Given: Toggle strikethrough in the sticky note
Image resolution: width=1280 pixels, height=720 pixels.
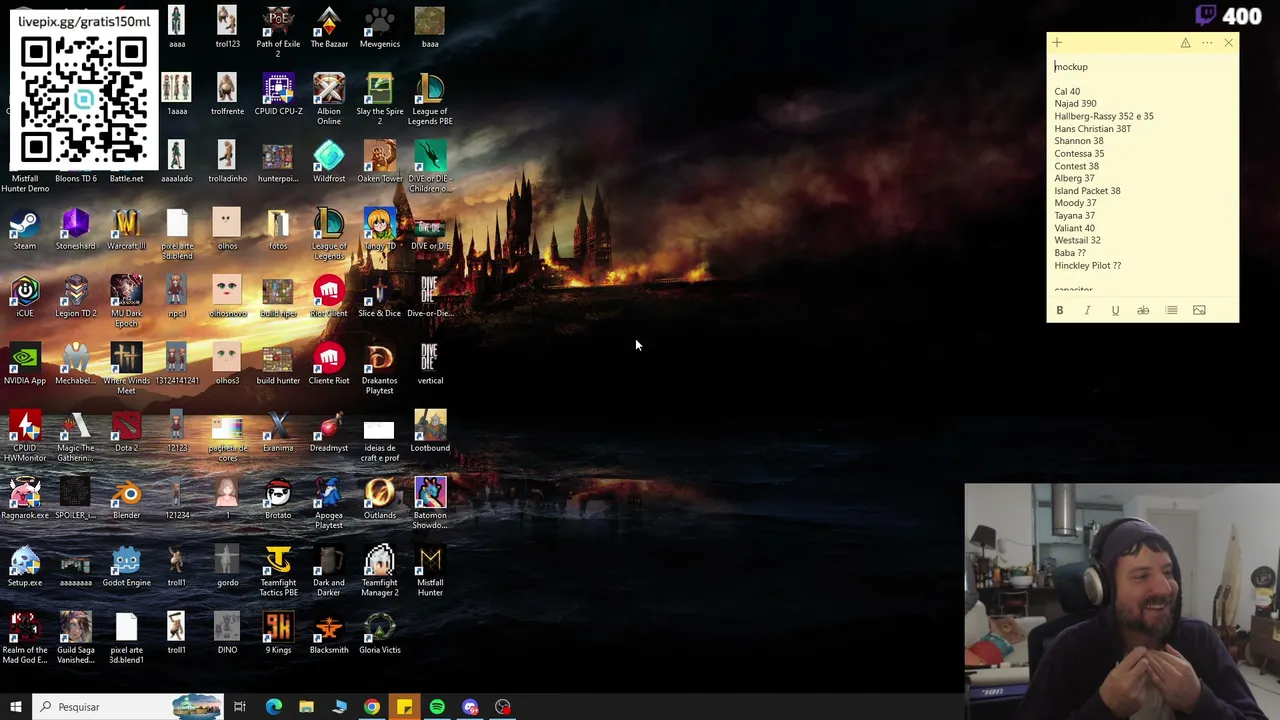Looking at the screenshot, I should (x=1143, y=310).
